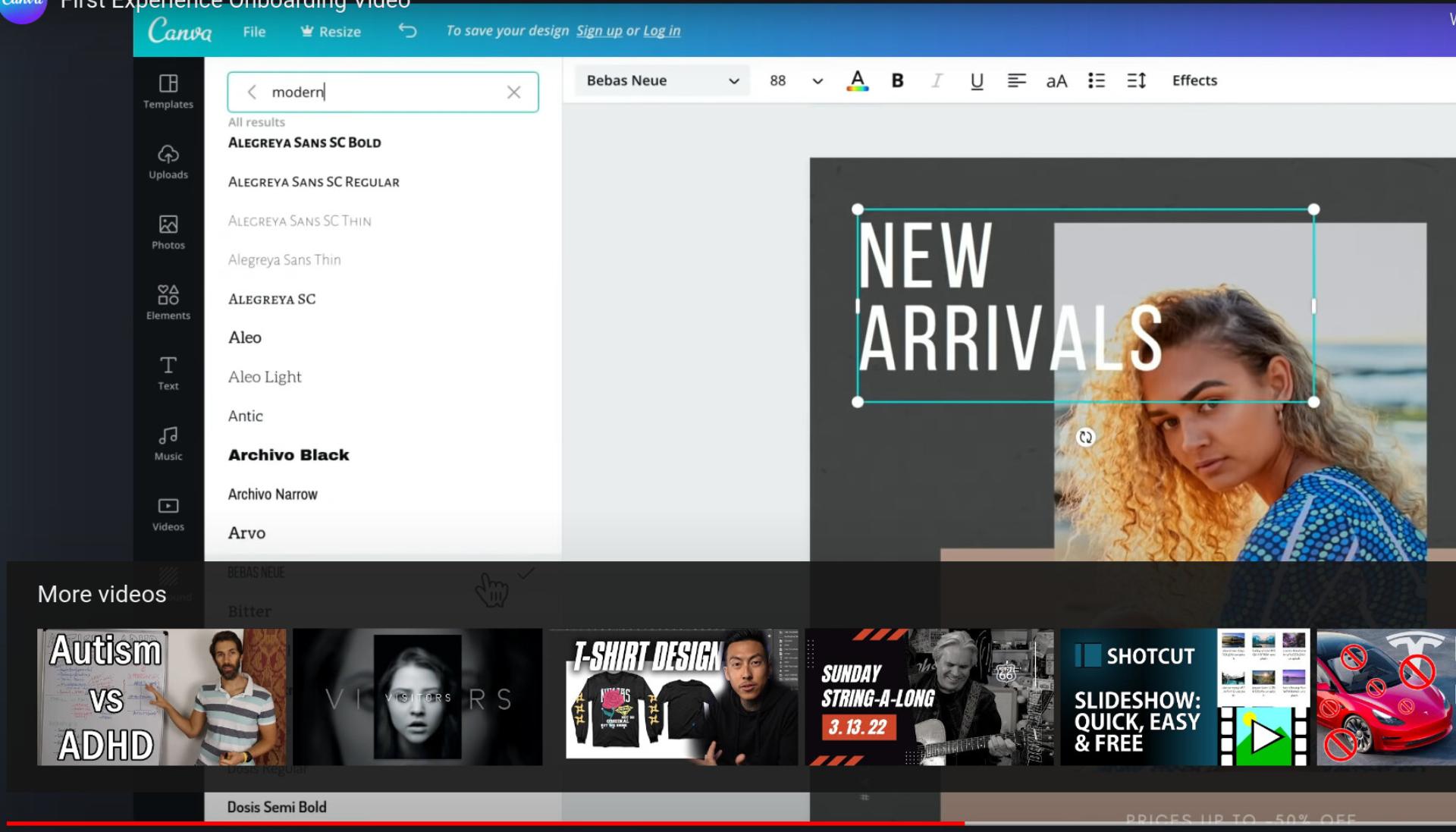Image resolution: width=1456 pixels, height=832 pixels.
Task: Toggle bulleted list formatting
Action: [x=1097, y=80]
